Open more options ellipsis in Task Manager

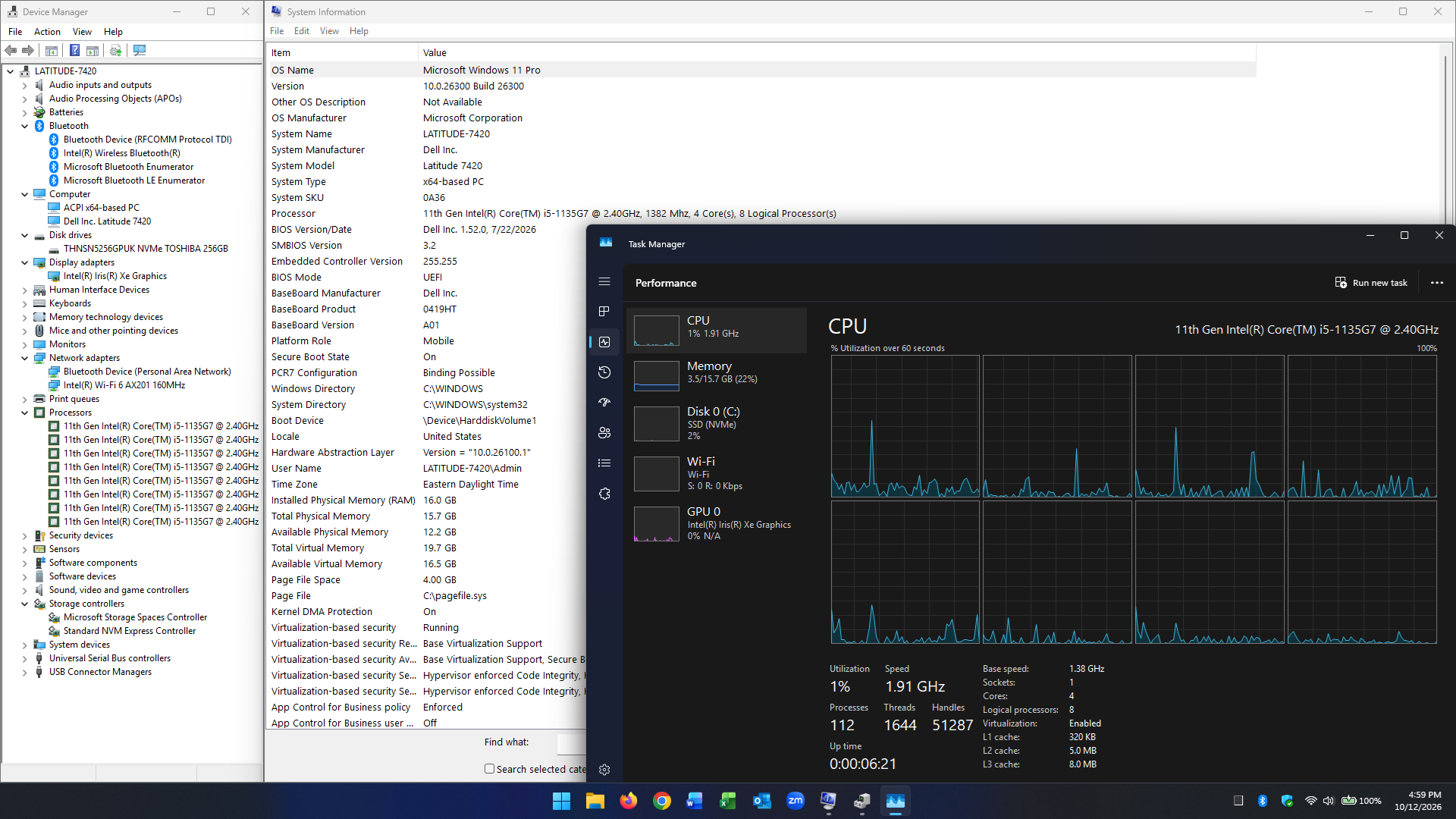coord(1437,283)
